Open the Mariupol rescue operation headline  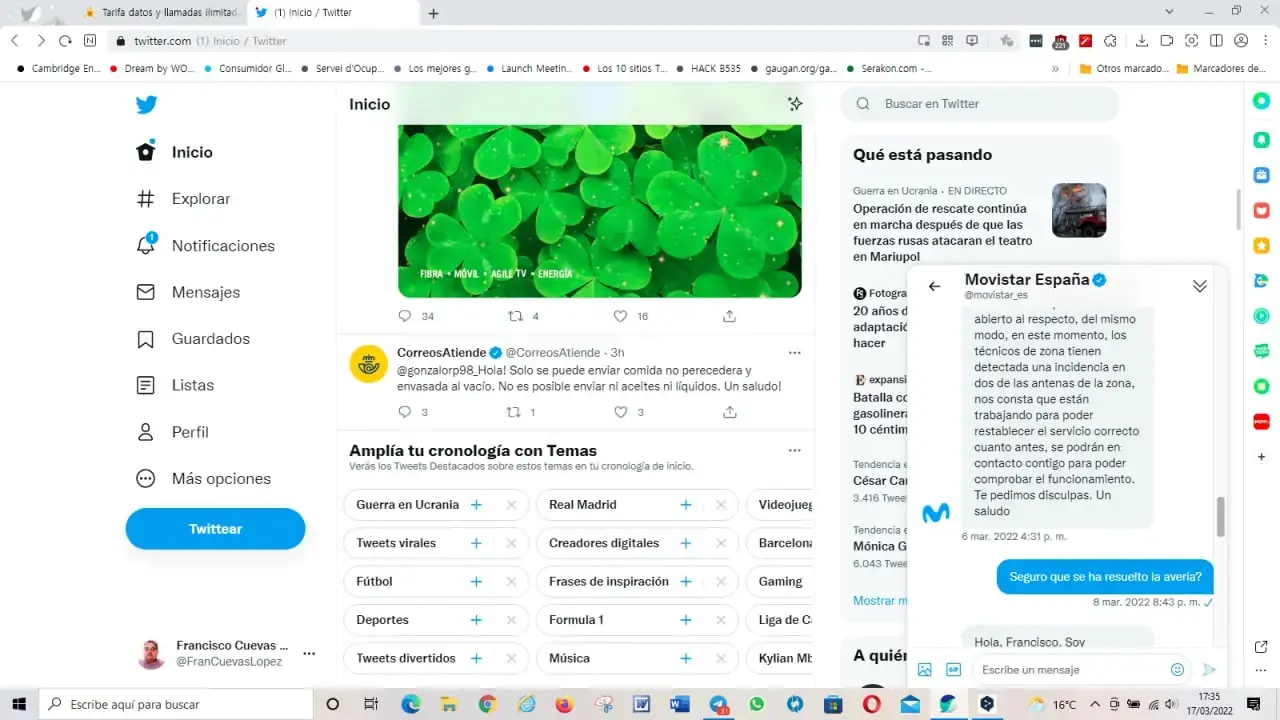pyautogui.click(x=940, y=233)
